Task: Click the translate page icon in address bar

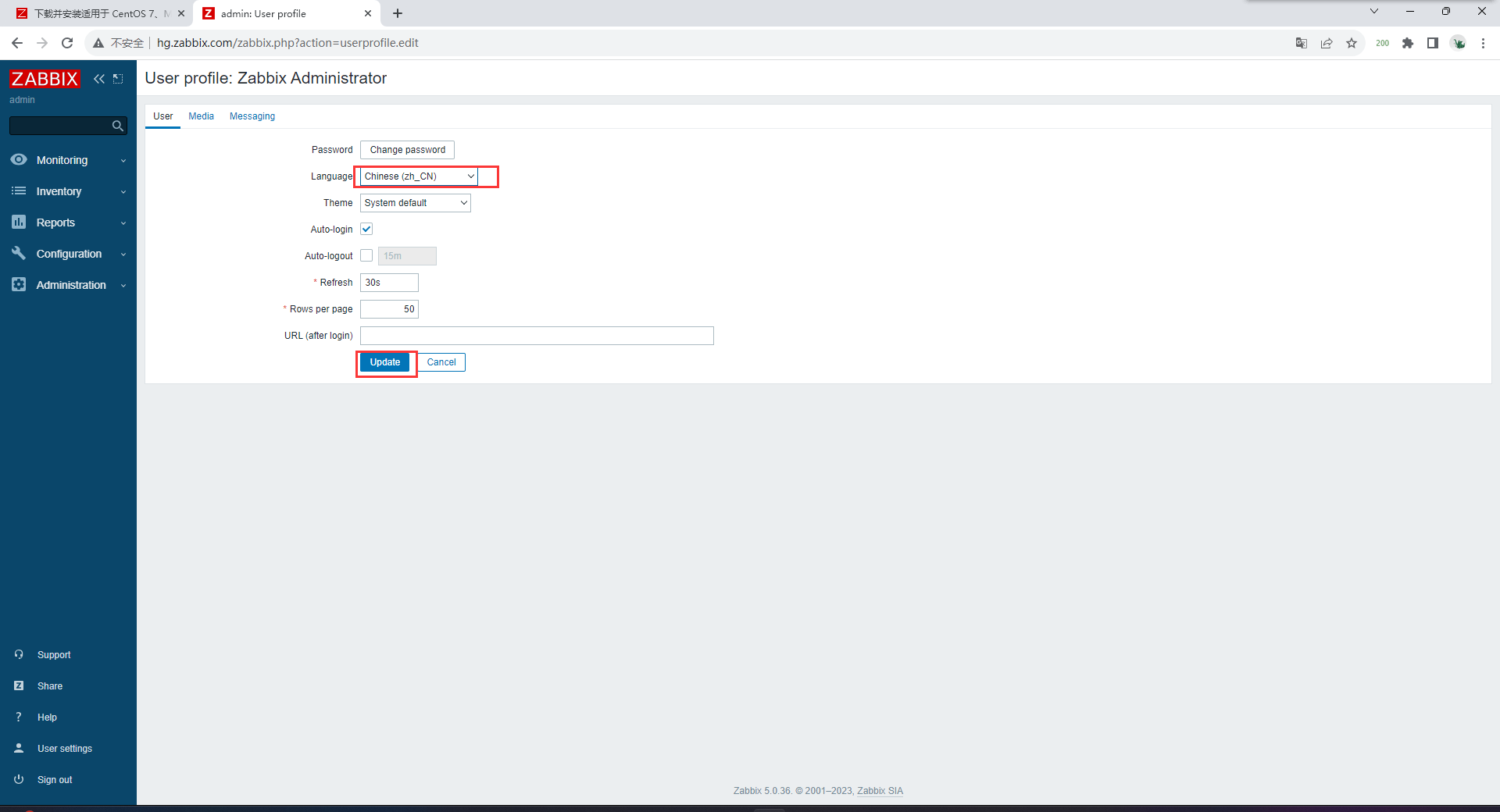Action: pyautogui.click(x=1302, y=43)
